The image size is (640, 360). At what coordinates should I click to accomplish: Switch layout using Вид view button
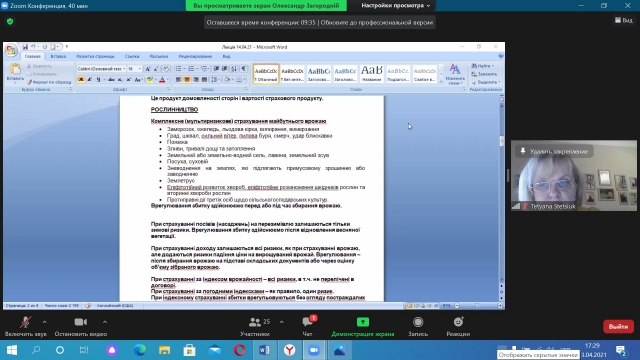coord(624,20)
